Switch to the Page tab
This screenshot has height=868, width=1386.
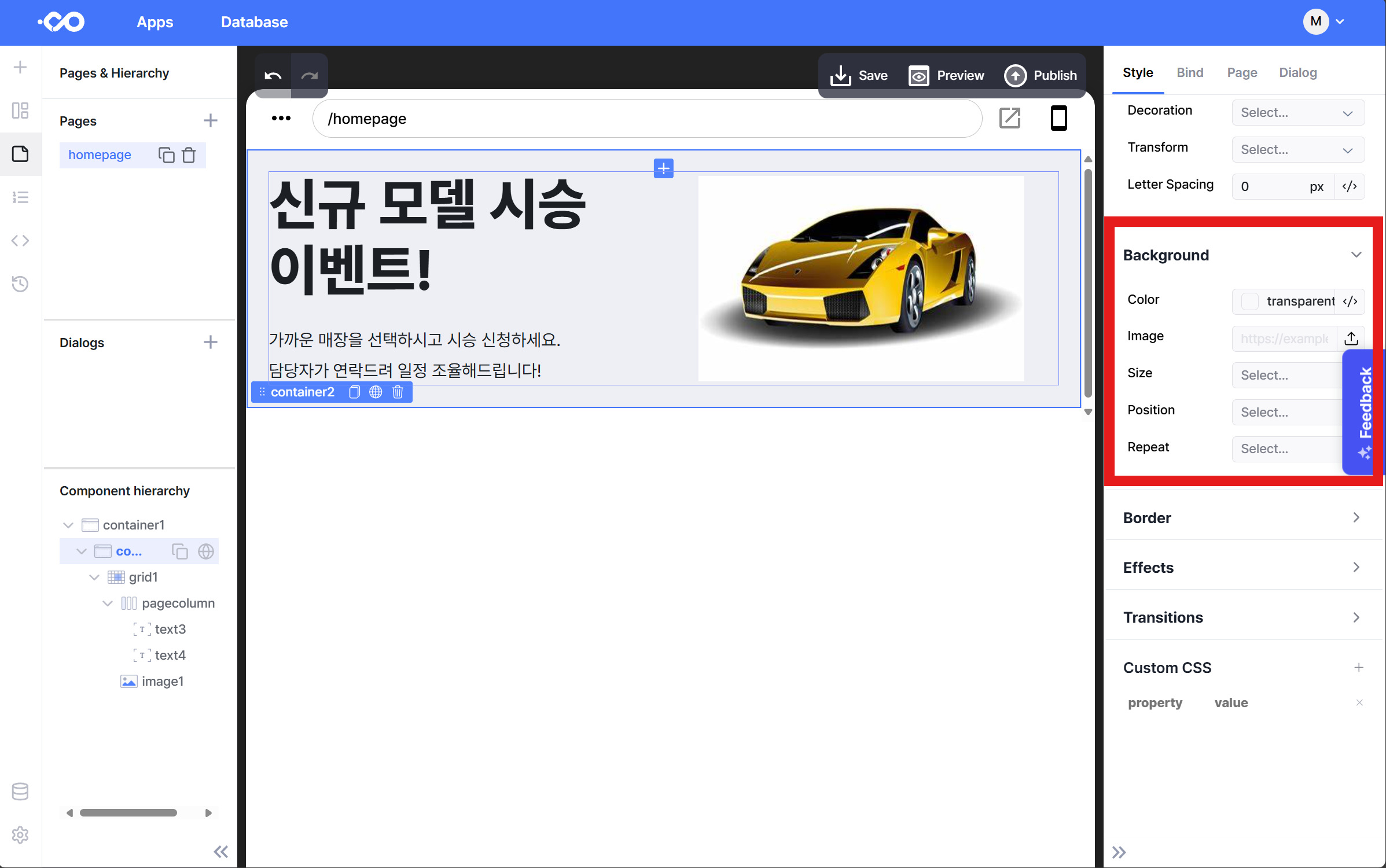coord(1242,73)
